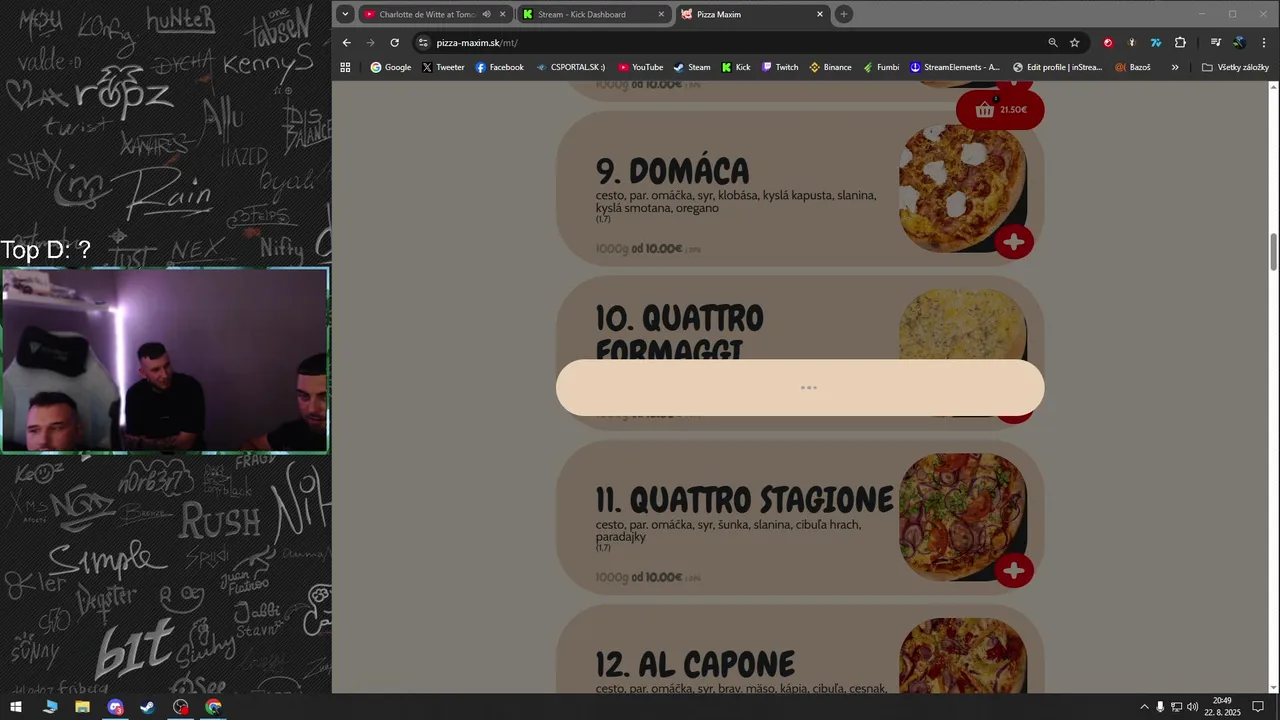Screen dimensions: 1280x720
Task: Click the 10. QUATTRO heading text
Action: click(x=680, y=319)
